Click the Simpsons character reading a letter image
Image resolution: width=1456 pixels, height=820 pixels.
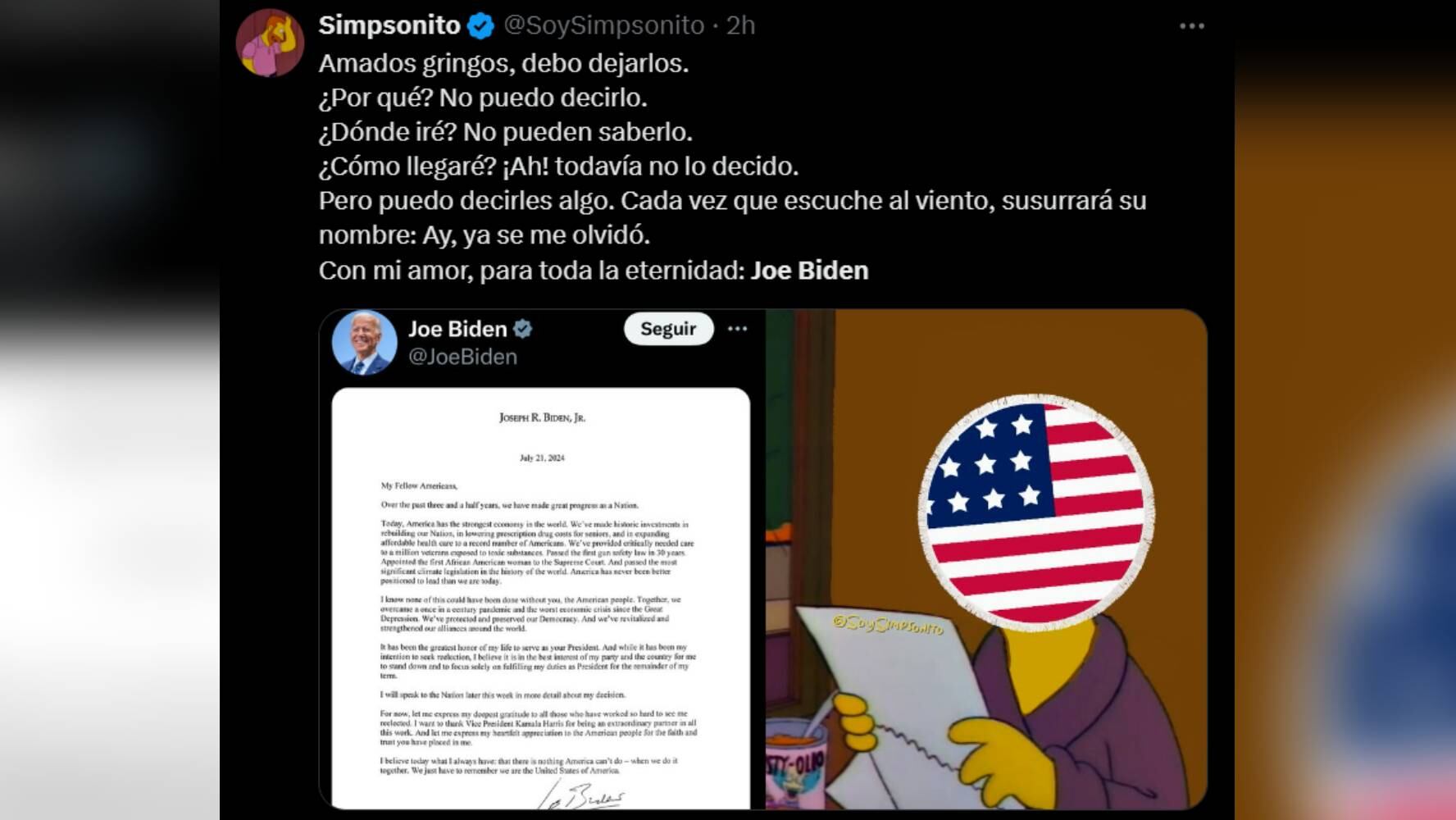point(986,559)
